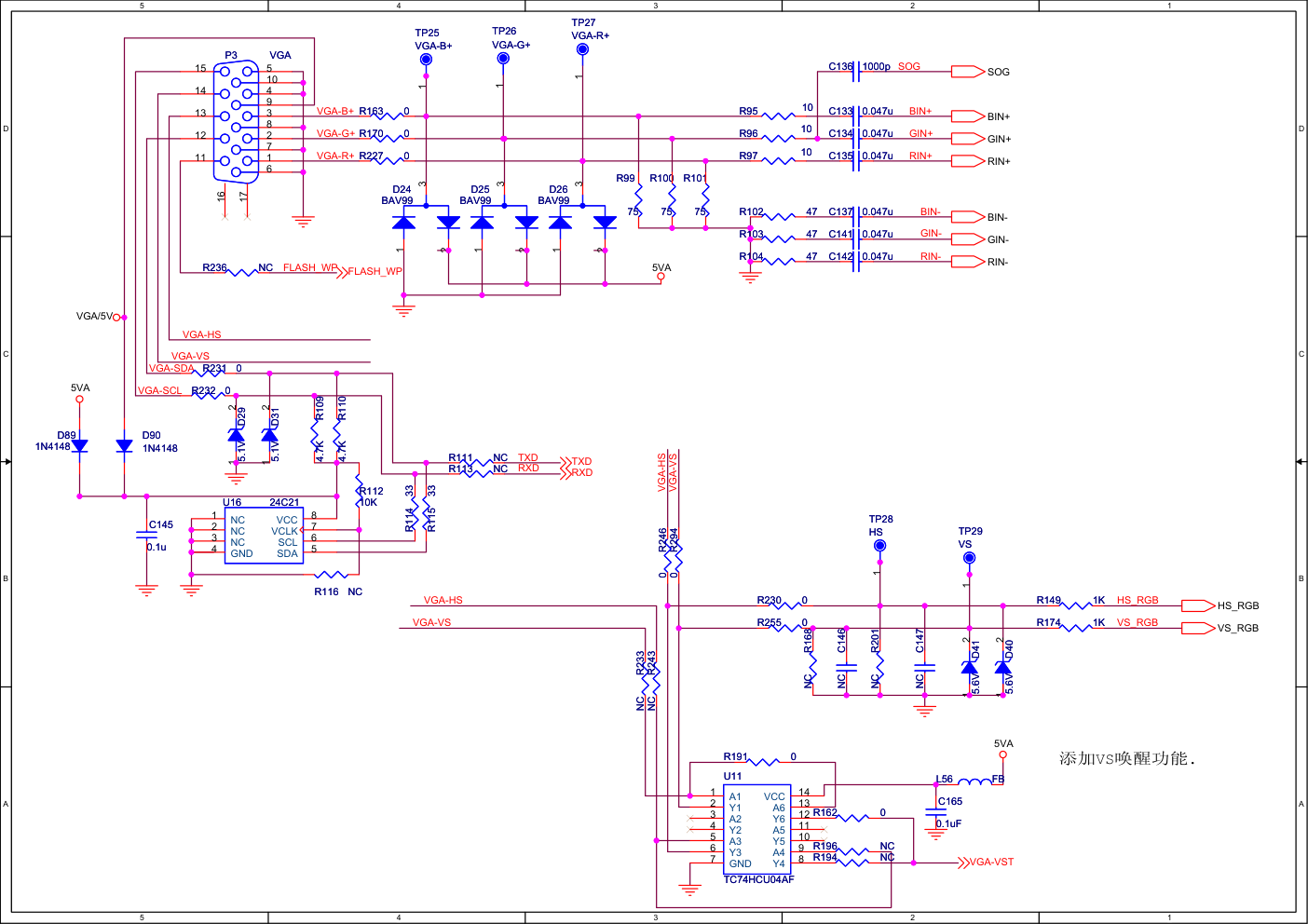Select the C165 0.1uF capacitor symbol
The height and width of the screenshot is (924, 1308).
point(935,813)
